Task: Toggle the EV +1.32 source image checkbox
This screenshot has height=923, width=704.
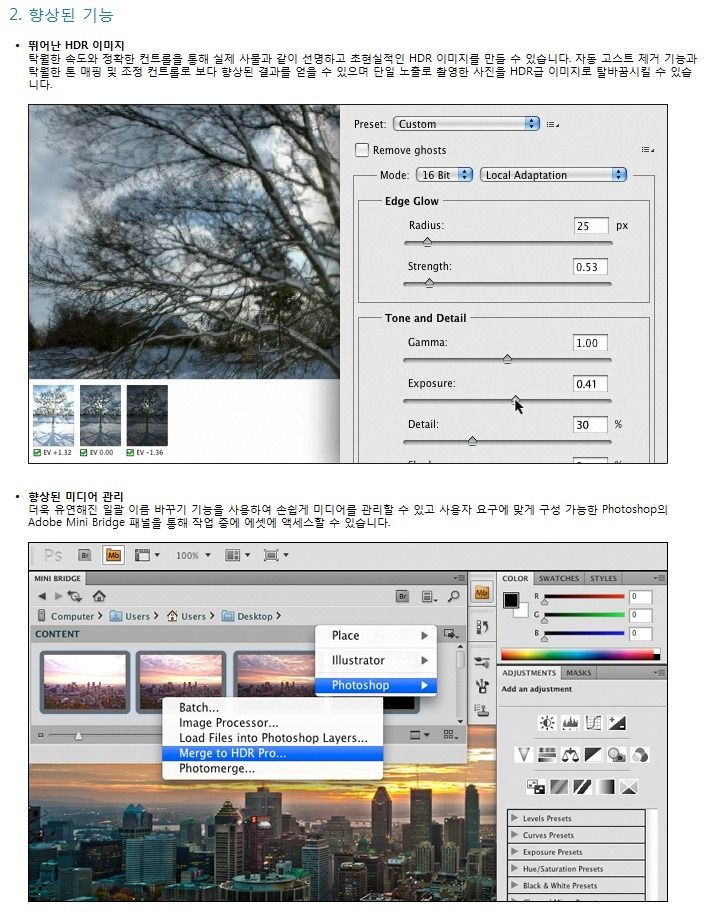Action: pos(37,453)
